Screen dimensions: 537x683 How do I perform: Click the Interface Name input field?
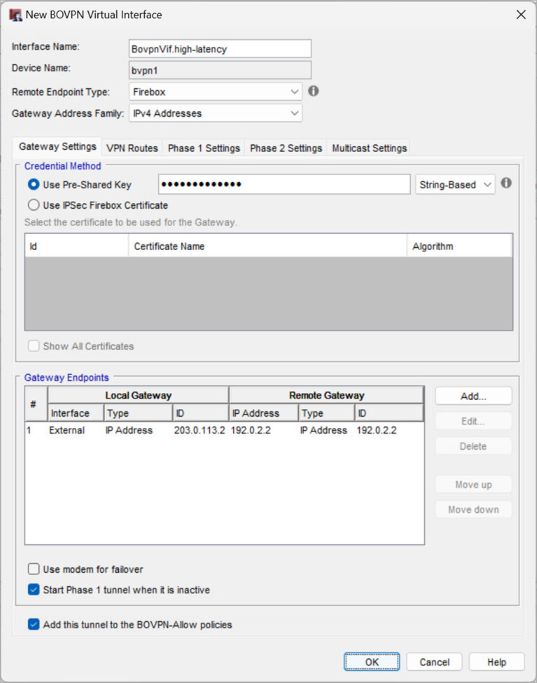[x=220, y=49]
